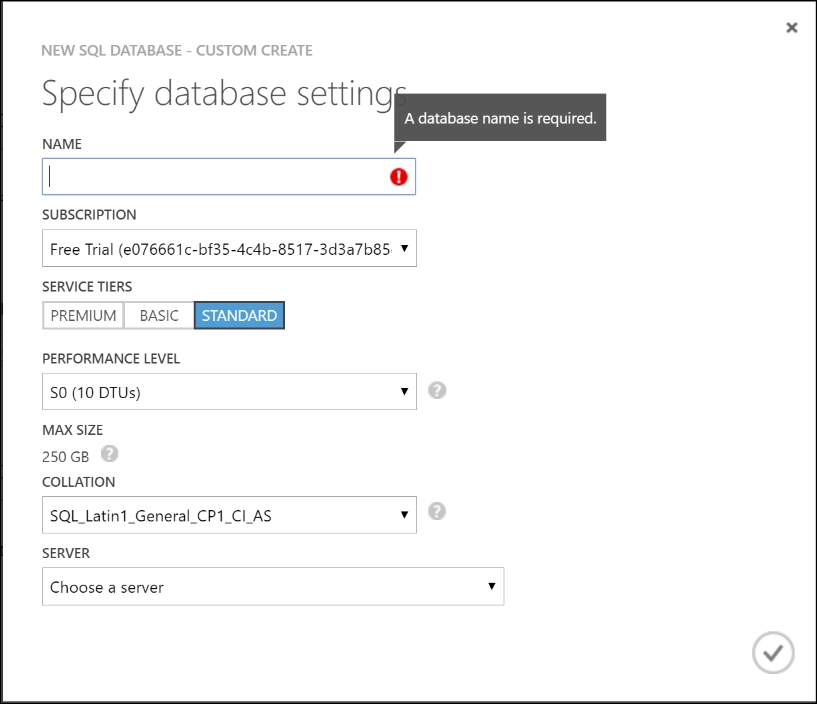Screen dimensions: 817x704
Task: Open the Free Trial subscription selector
Action: pos(228,248)
